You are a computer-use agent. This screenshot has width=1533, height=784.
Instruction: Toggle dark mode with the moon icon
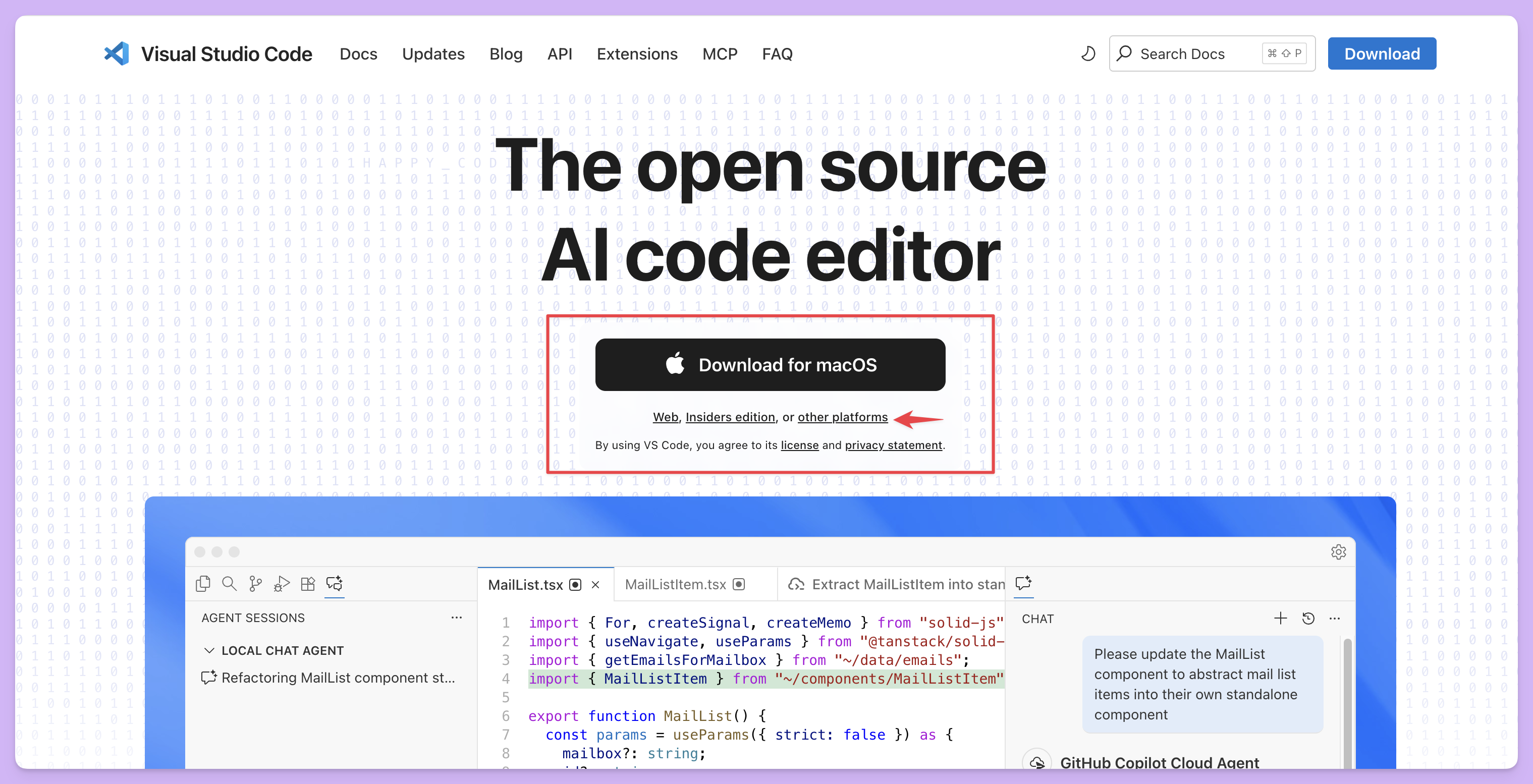(x=1087, y=53)
